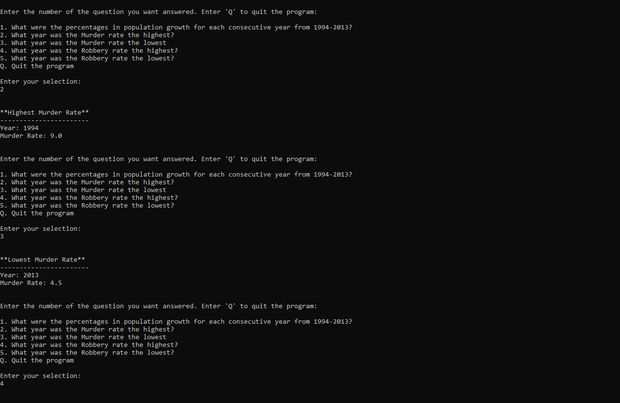Click the topmost Quit the program option
The width and height of the screenshot is (620, 403).
coord(37,66)
